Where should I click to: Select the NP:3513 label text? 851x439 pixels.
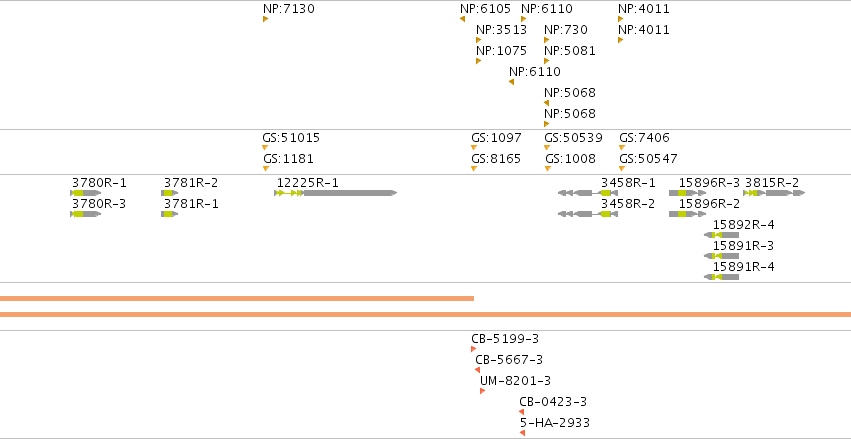(x=501, y=30)
